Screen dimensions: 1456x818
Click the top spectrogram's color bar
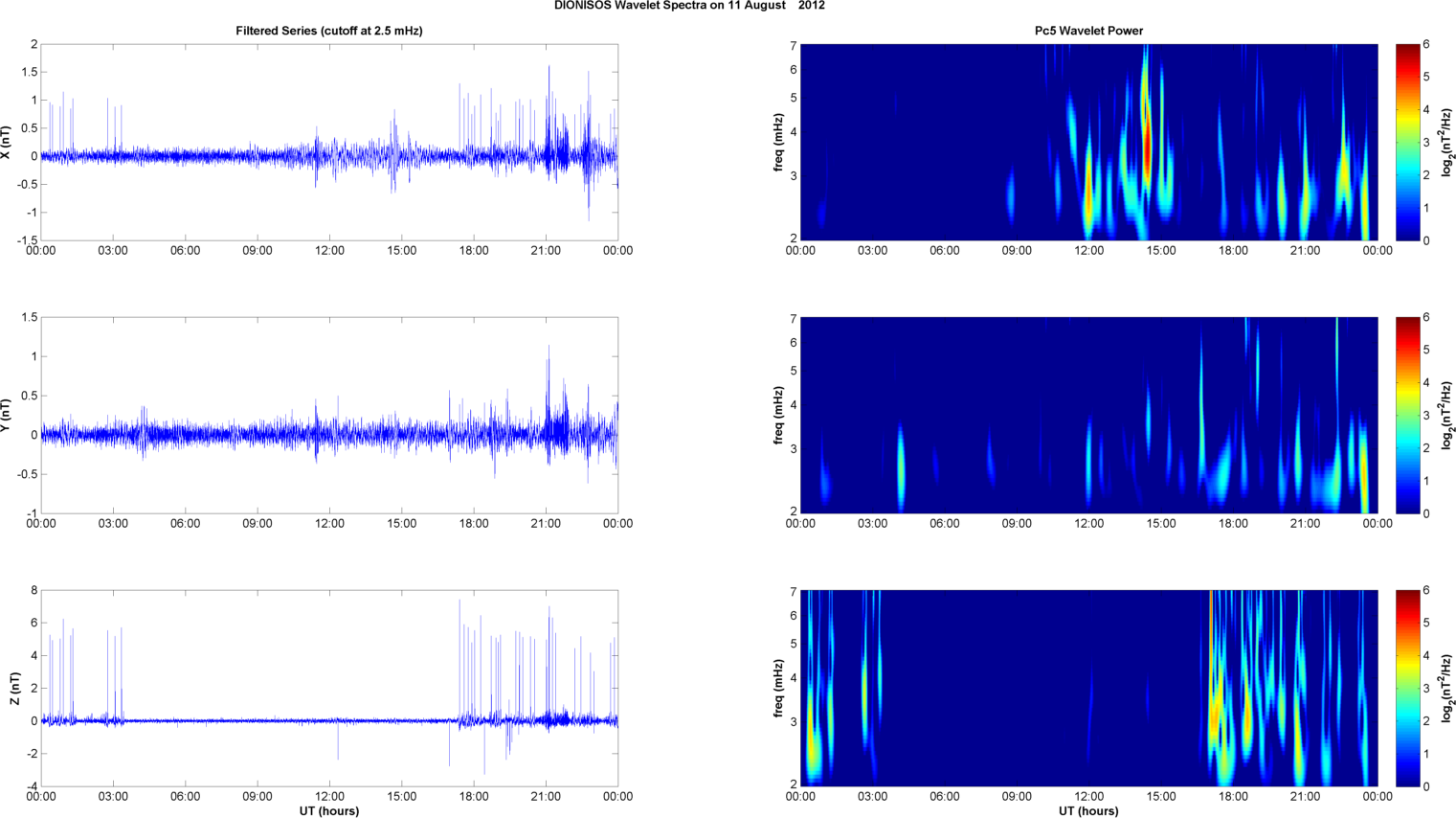(1407, 142)
